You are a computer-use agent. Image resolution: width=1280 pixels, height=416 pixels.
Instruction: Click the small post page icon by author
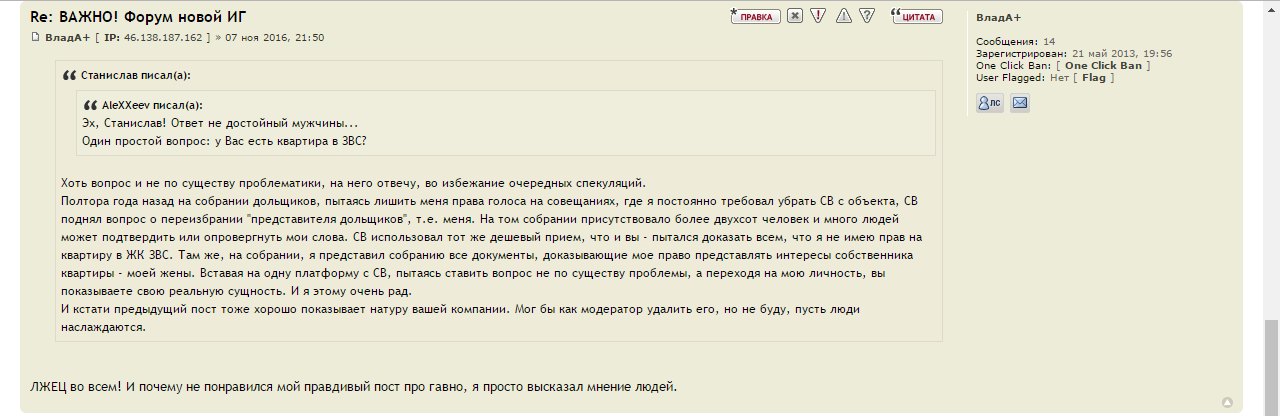35,38
